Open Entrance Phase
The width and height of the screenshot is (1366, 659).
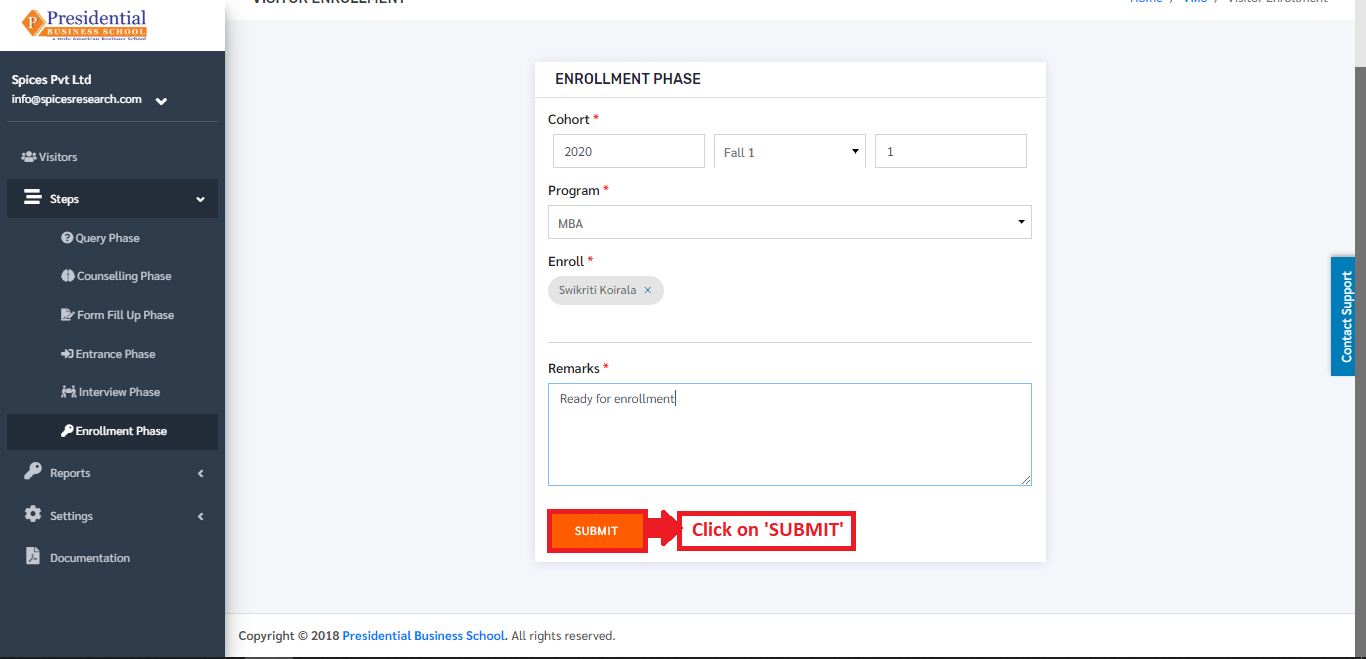click(x=112, y=354)
